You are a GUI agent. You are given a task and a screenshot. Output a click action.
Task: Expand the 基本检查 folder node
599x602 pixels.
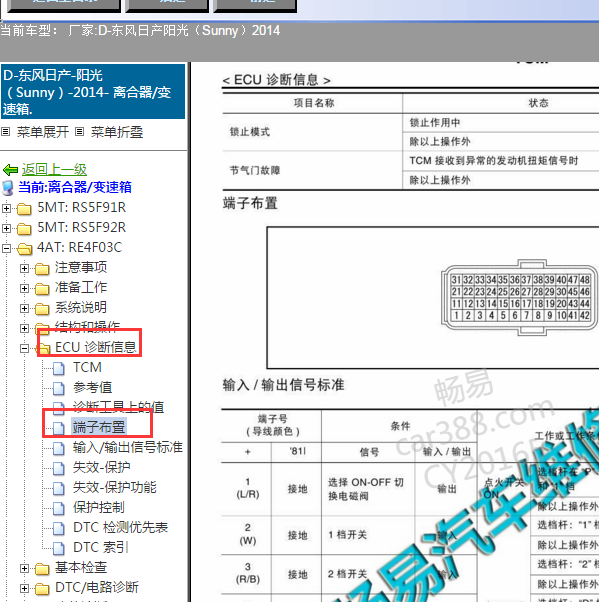24,568
